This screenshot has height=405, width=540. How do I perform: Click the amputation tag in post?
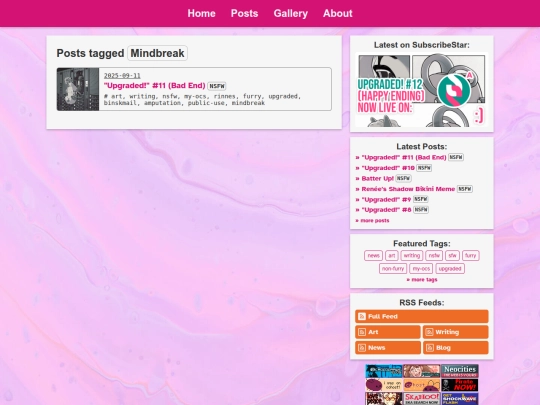162,103
